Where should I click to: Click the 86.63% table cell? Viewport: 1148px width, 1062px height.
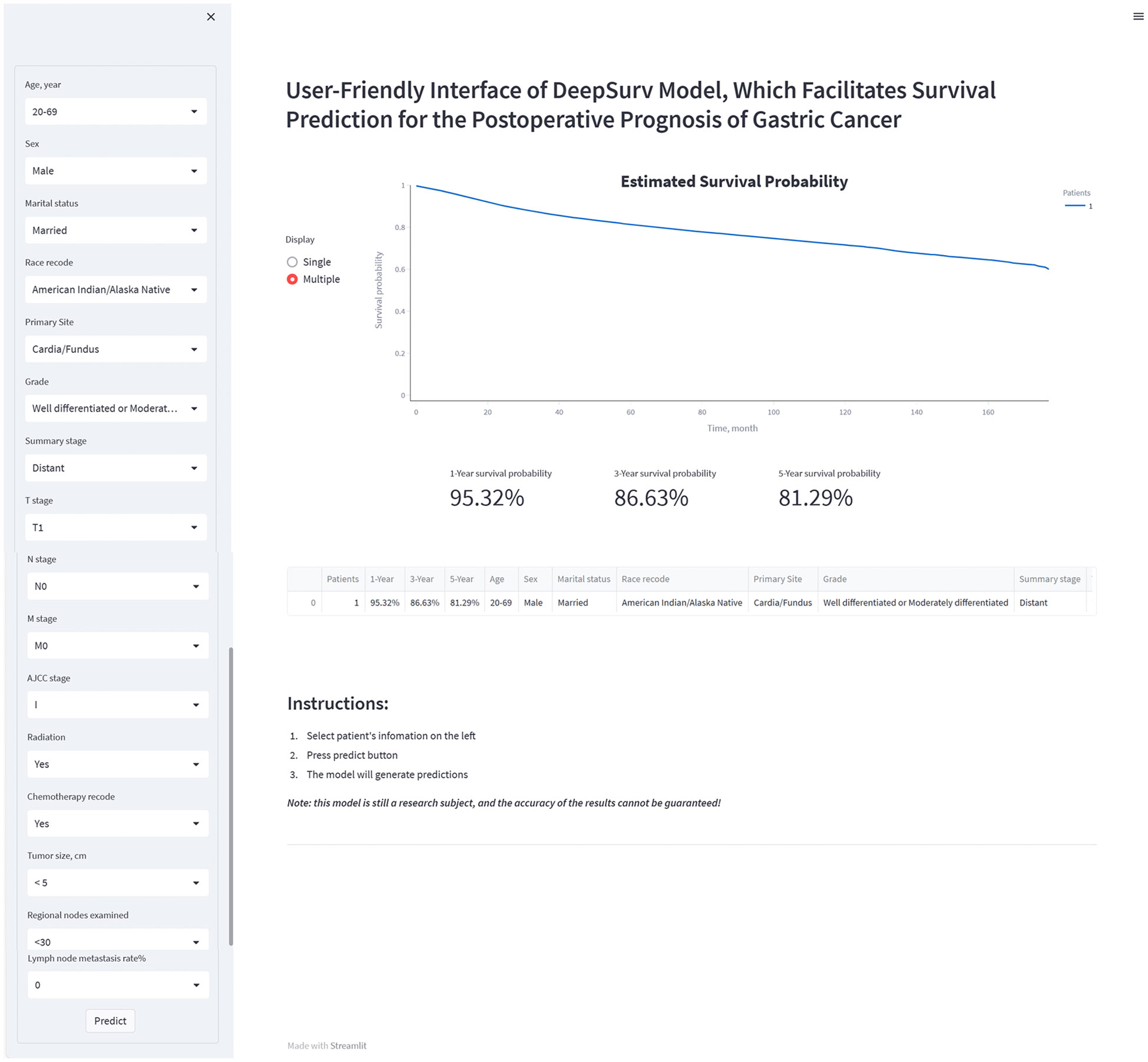(425, 603)
